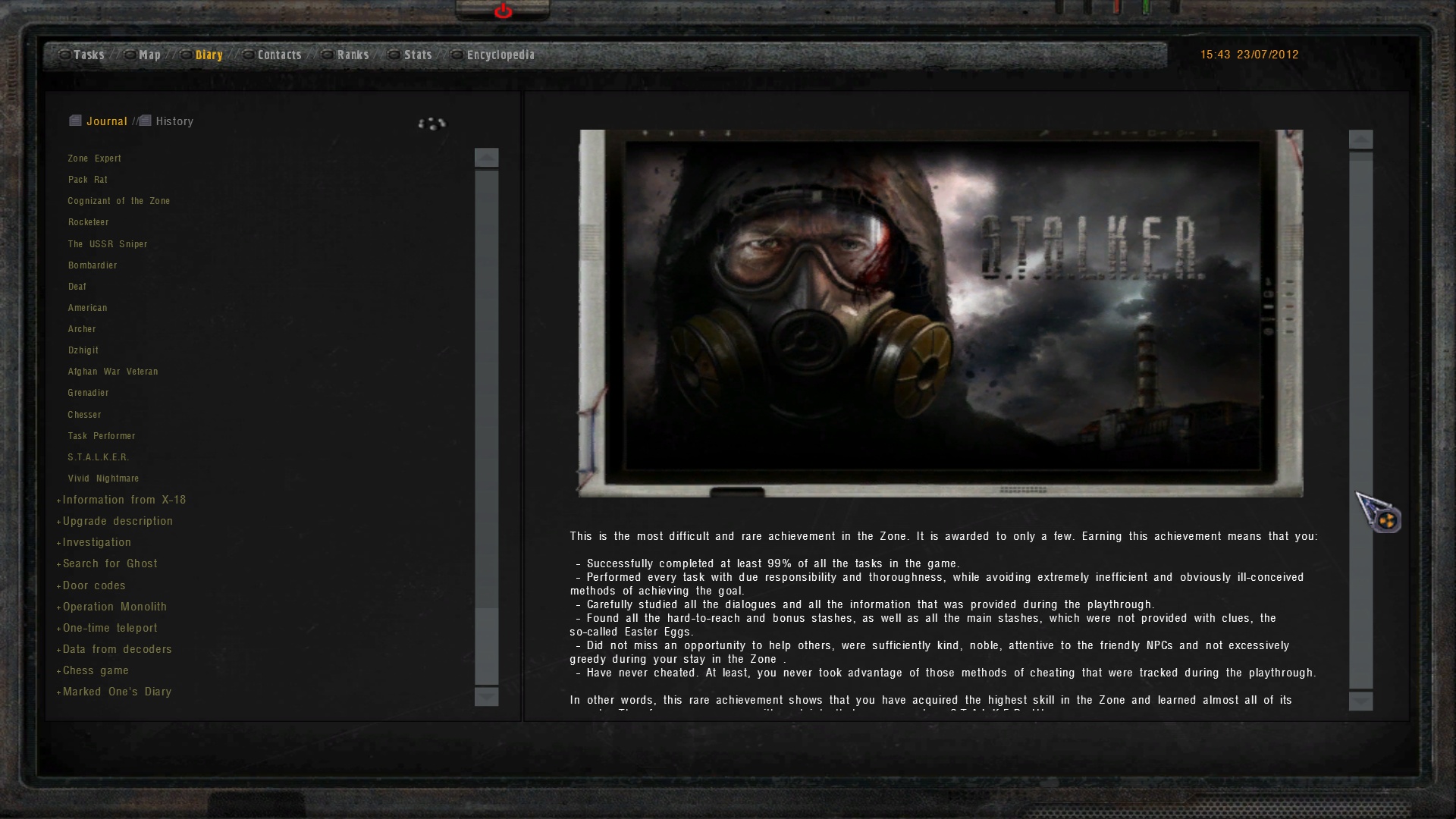Open the Contacts tab
1456x819 pixels.
point(279,55)
